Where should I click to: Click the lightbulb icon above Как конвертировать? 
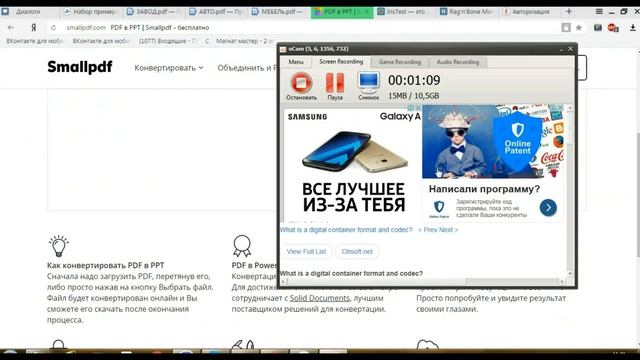[58, 246]
